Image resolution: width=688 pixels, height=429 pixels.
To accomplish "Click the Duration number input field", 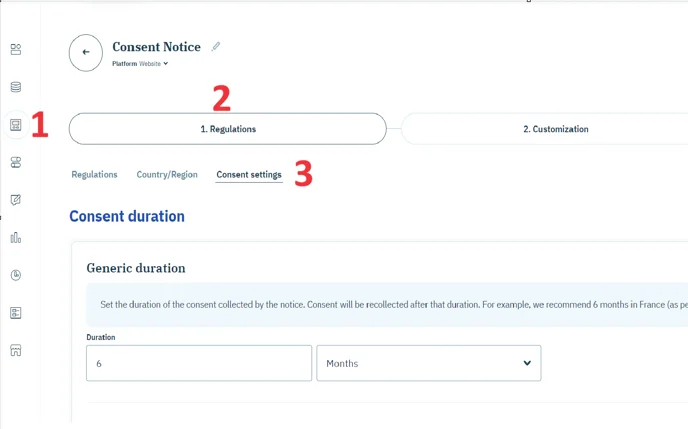I will pyautogui.click(x=199, y=364).
